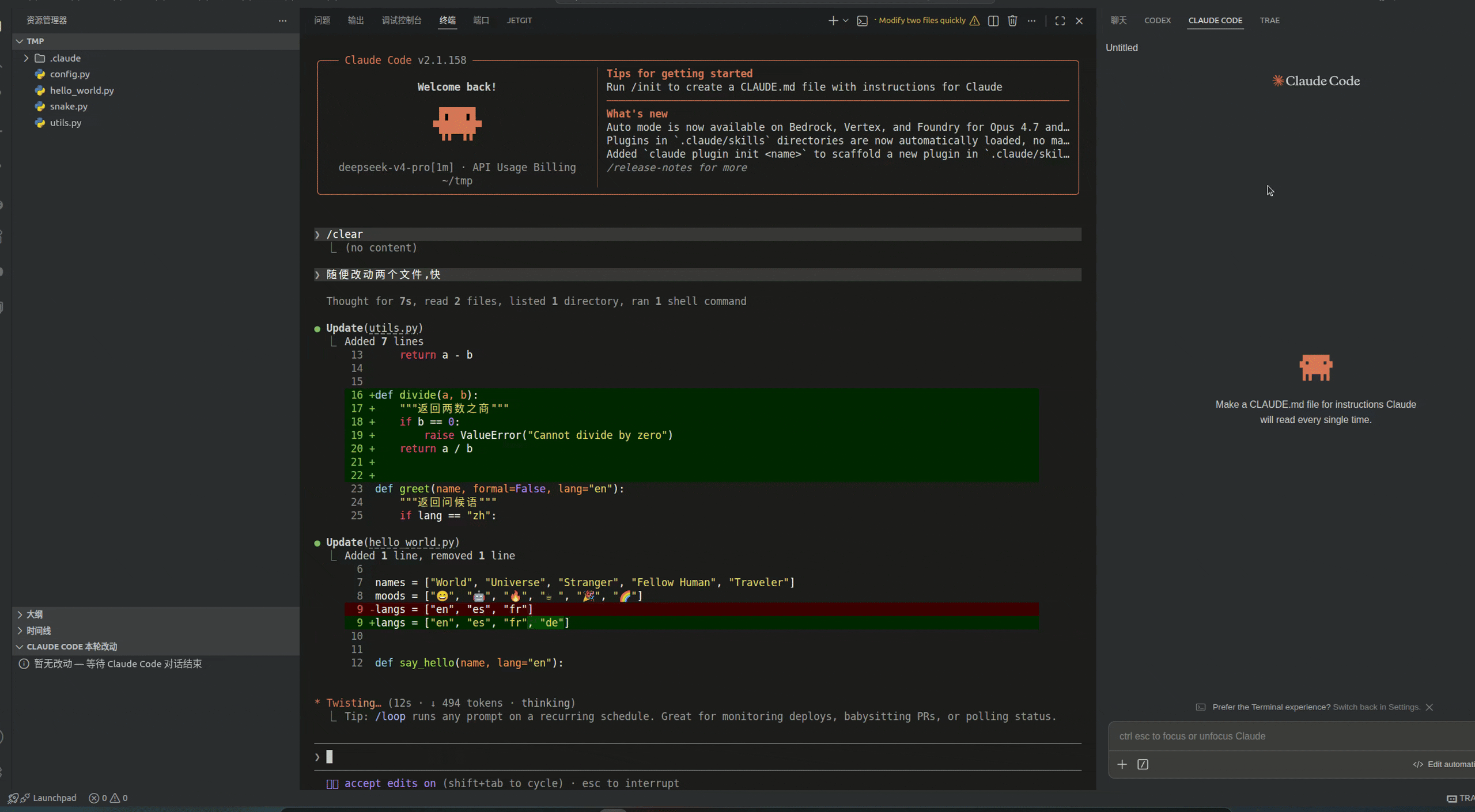The width and height of the screenshot is (1475, 812).
Task: Switch to the CODEX side panel tab
Action: click(x=1157, y=21)
